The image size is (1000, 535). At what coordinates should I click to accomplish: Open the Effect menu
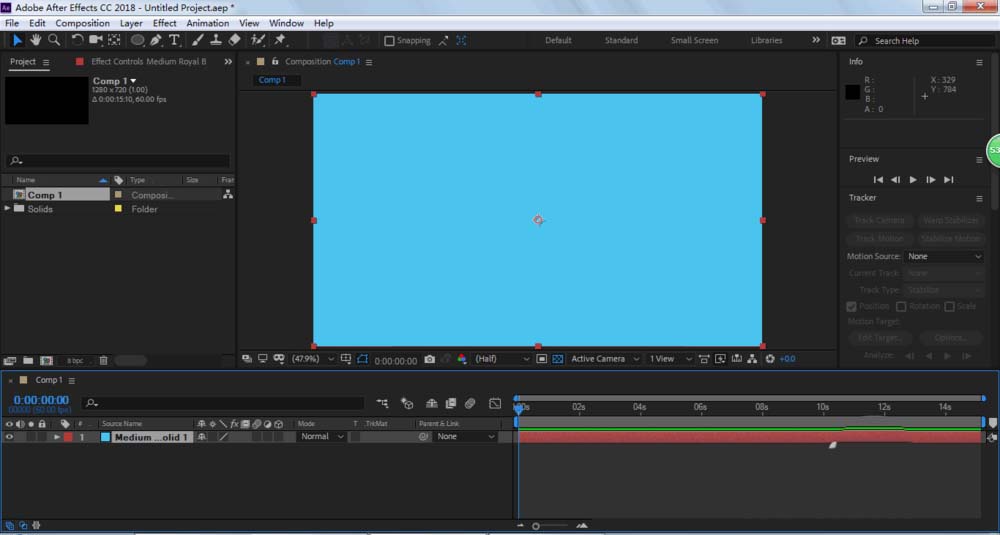tap(165, 23)
